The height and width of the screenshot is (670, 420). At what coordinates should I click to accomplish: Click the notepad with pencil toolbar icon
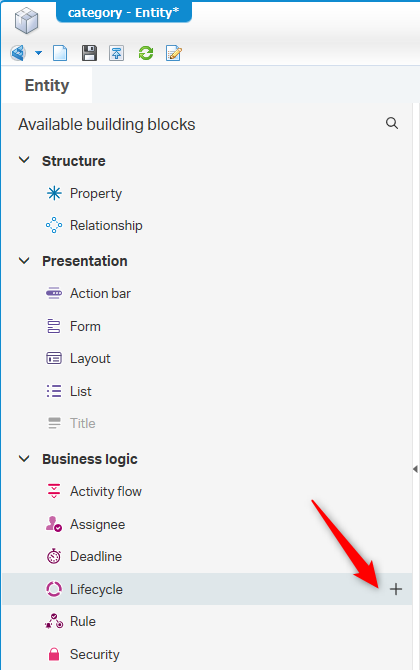174,53
